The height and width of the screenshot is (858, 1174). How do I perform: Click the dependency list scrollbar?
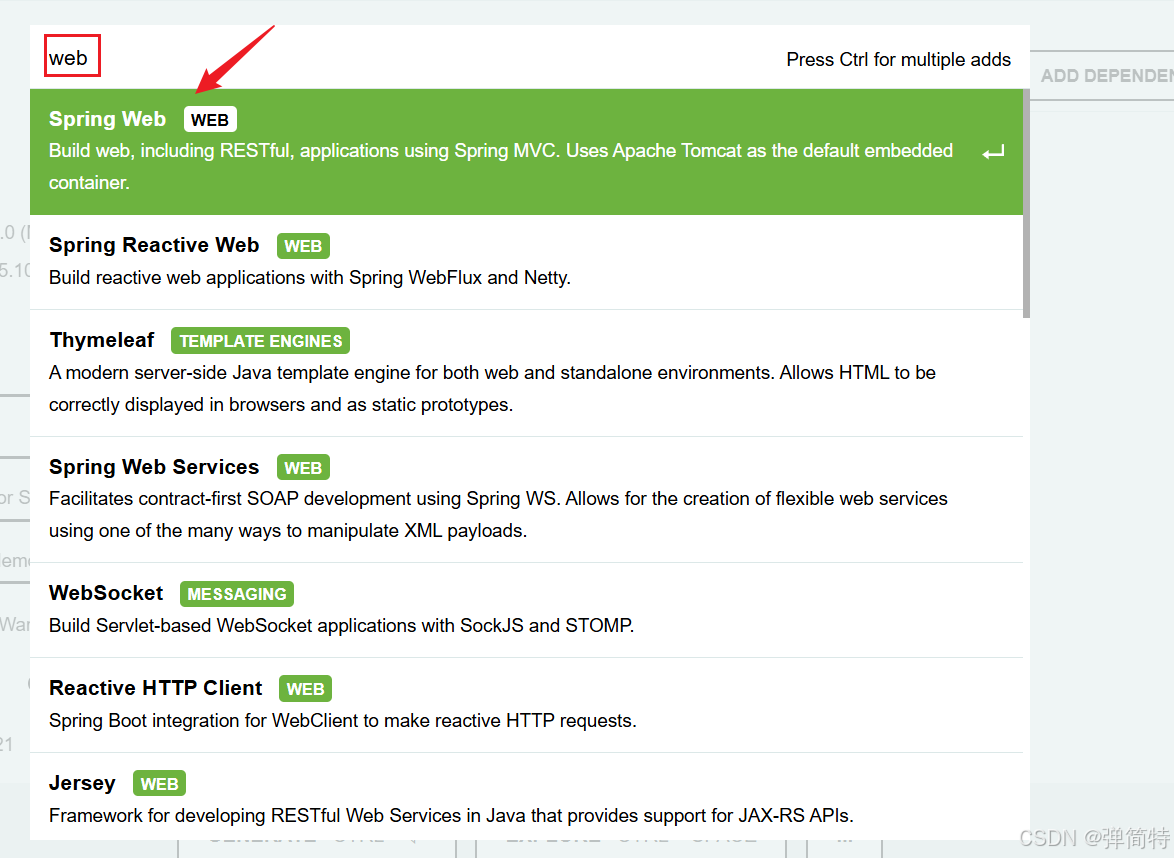tap(1027, 204)
